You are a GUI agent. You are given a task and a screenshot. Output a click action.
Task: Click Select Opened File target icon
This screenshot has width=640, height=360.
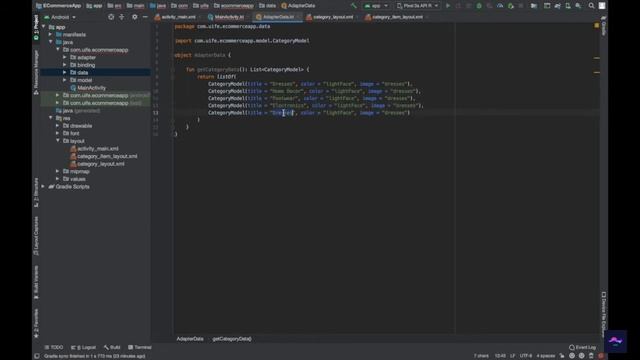tap(111, 17)
